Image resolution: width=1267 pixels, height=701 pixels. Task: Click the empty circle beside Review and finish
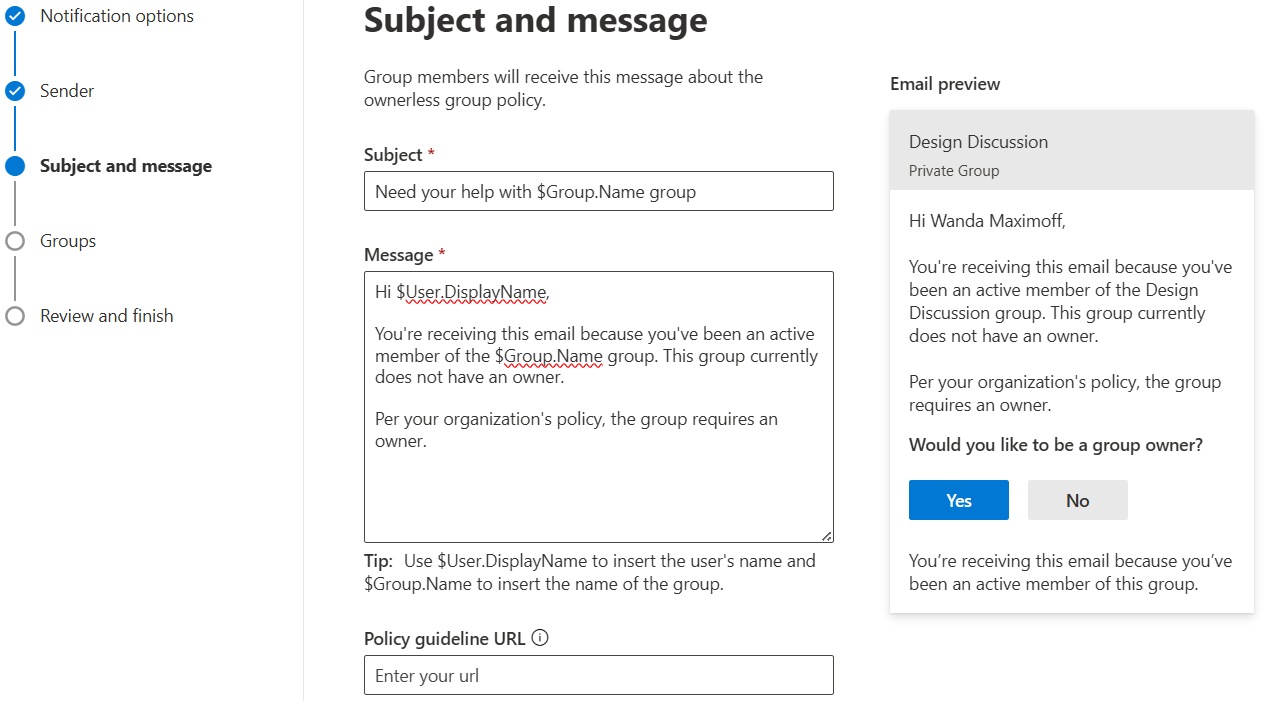(x=15, y=315)
